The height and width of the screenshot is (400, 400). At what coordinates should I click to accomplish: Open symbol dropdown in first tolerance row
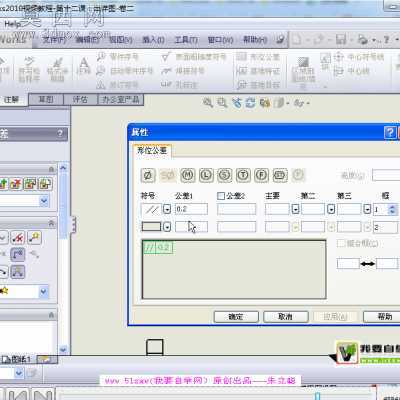coord(167,209)
